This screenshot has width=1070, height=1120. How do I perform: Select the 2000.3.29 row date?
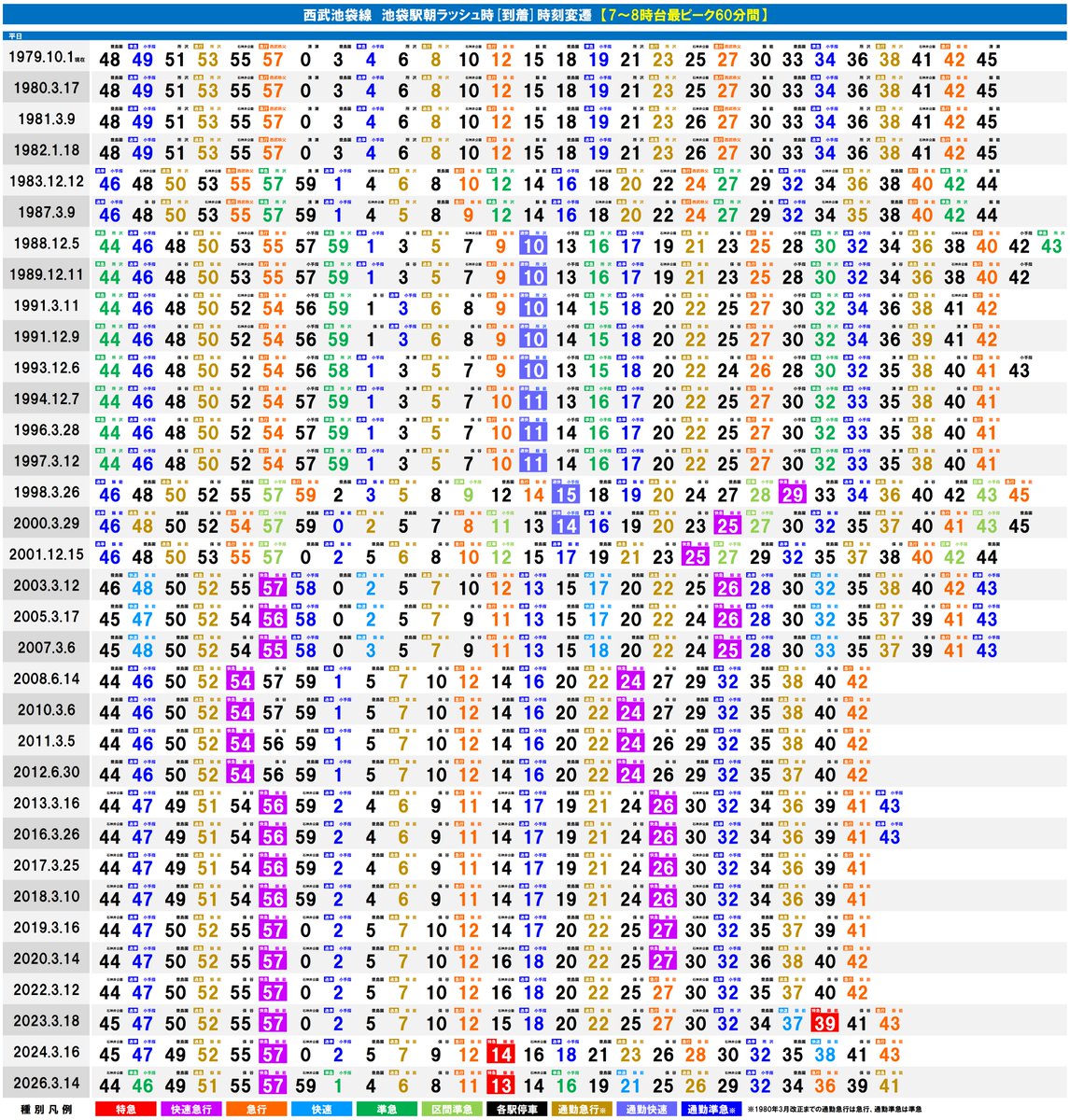pos(46,523)
